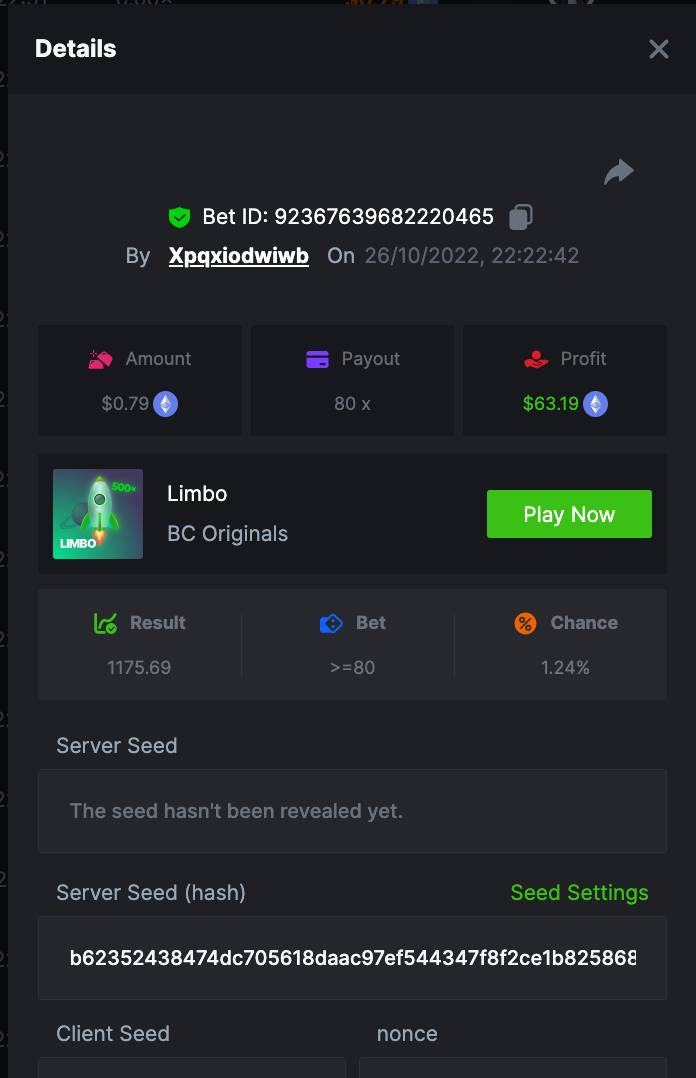
Task: Click the Bet ID number text
Action: [x=384, y=216]
